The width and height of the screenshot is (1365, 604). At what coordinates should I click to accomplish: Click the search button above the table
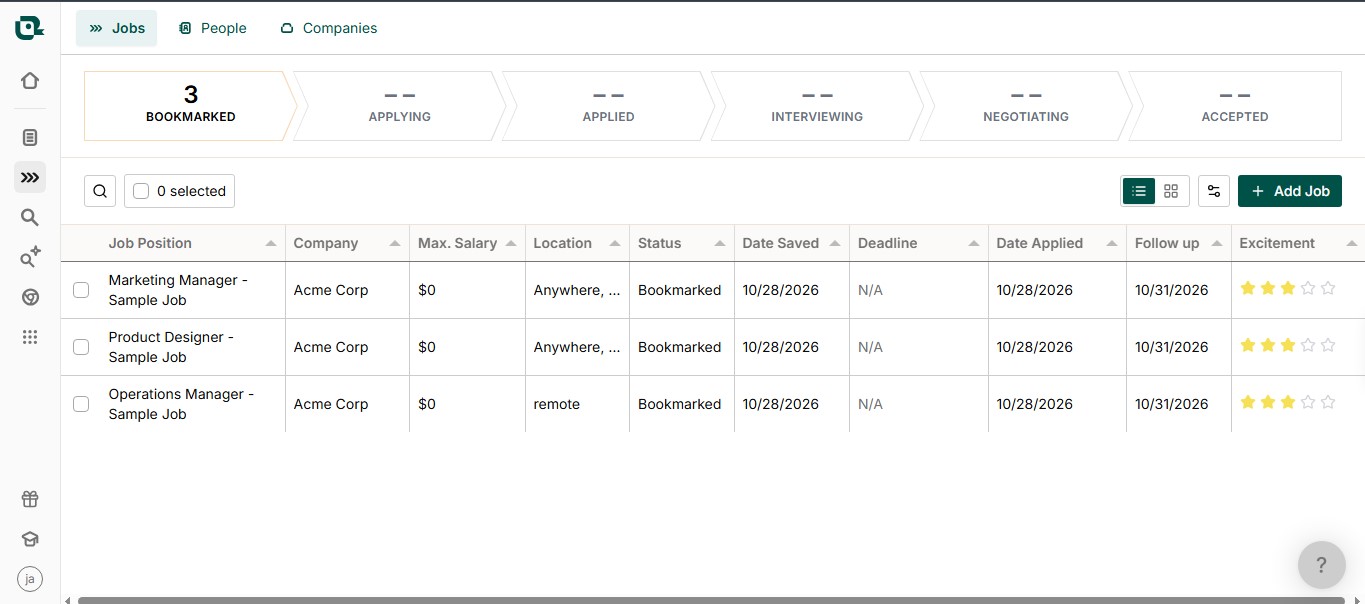[x=100, y=191]
